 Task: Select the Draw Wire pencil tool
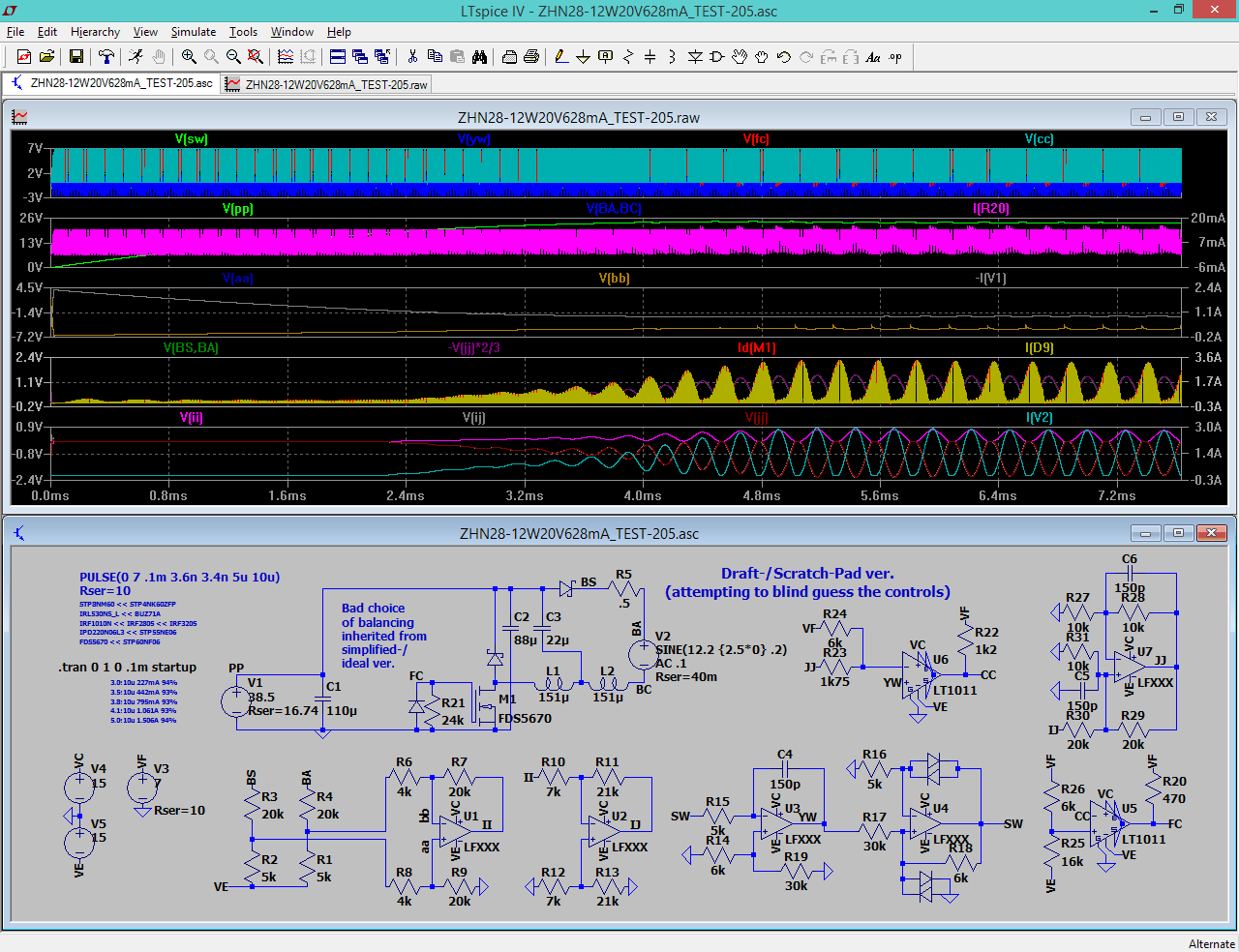tap(561, 57)
